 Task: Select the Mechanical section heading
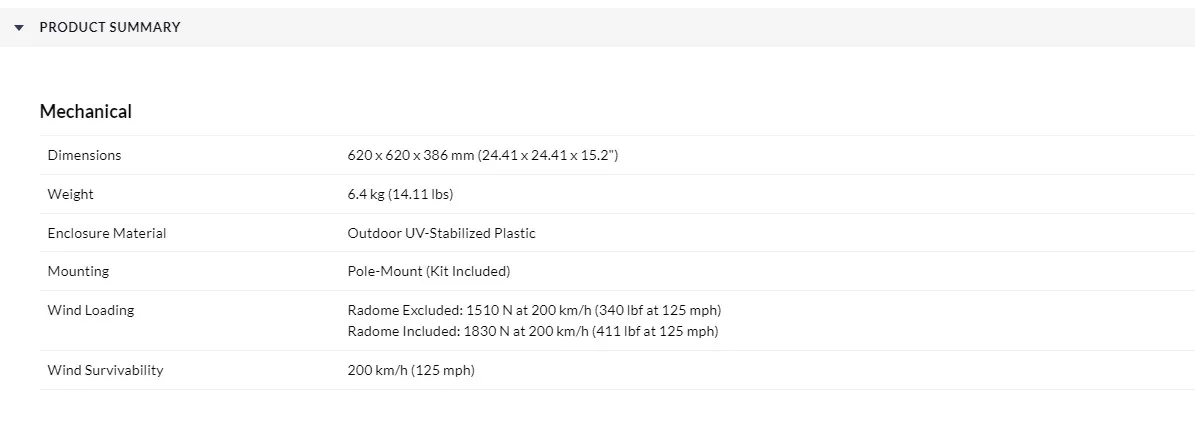coord(85,111)
